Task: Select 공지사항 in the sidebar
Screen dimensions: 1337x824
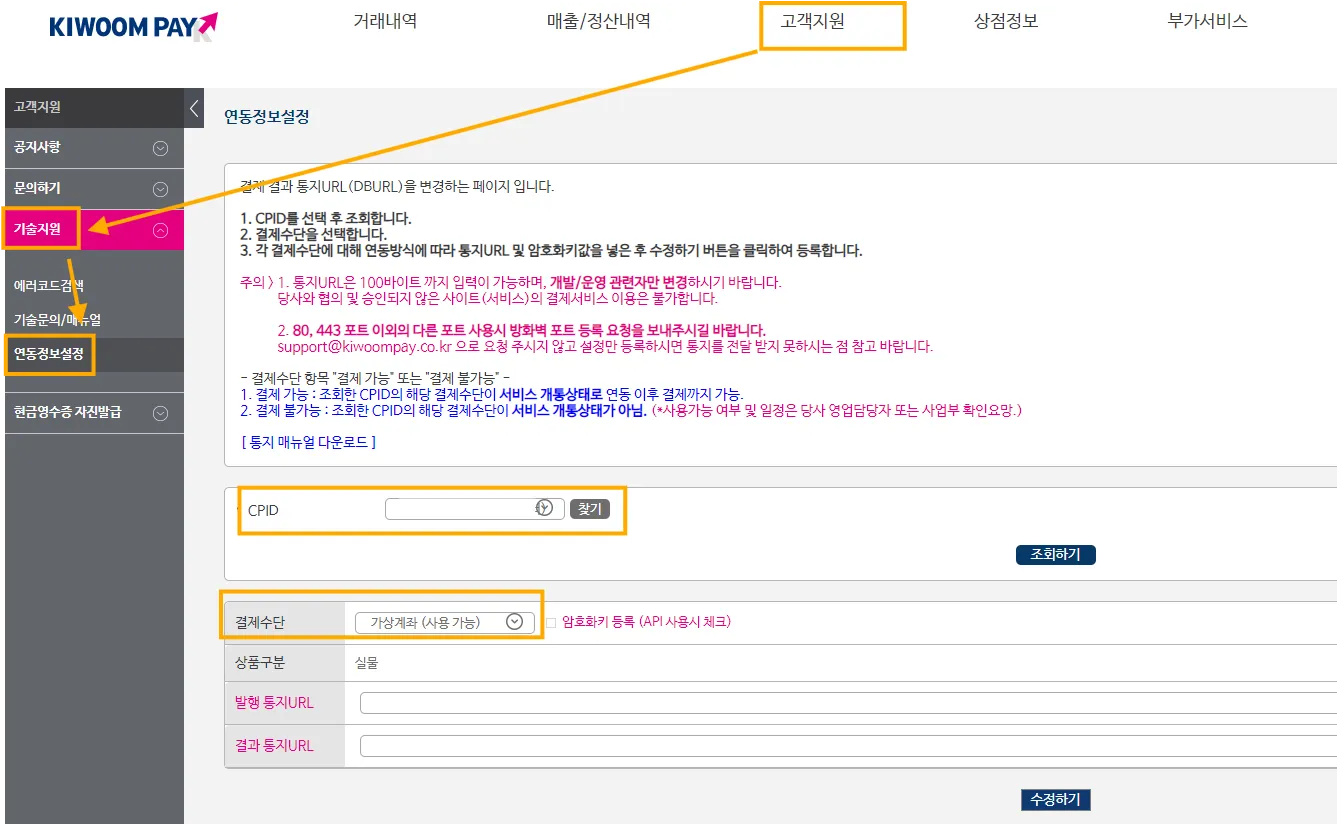Action: click(37, 148)
